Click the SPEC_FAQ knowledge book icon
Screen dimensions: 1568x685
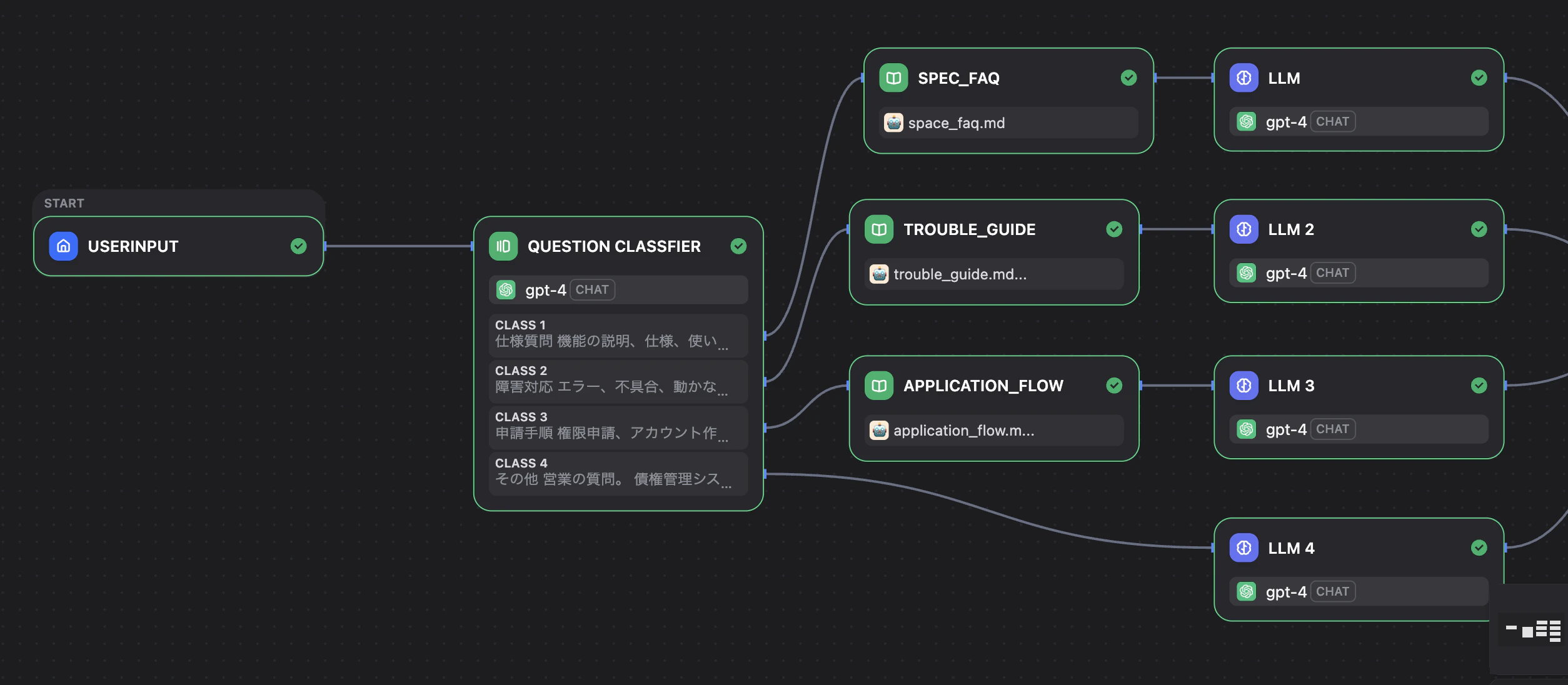[893, 78]
